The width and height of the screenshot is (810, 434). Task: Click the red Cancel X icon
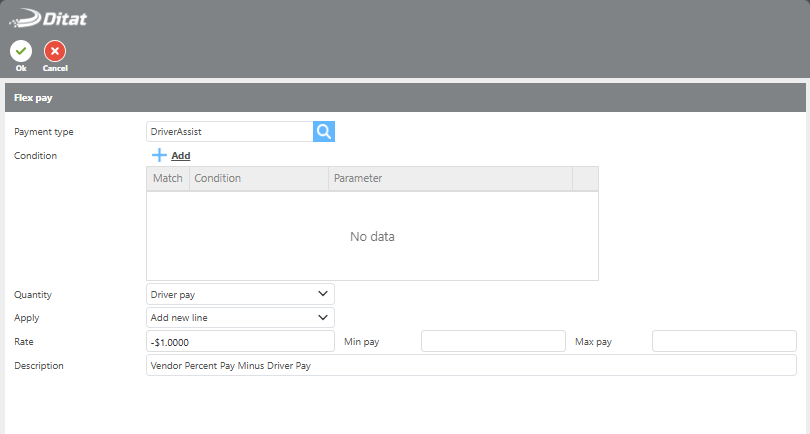(55, 51)
